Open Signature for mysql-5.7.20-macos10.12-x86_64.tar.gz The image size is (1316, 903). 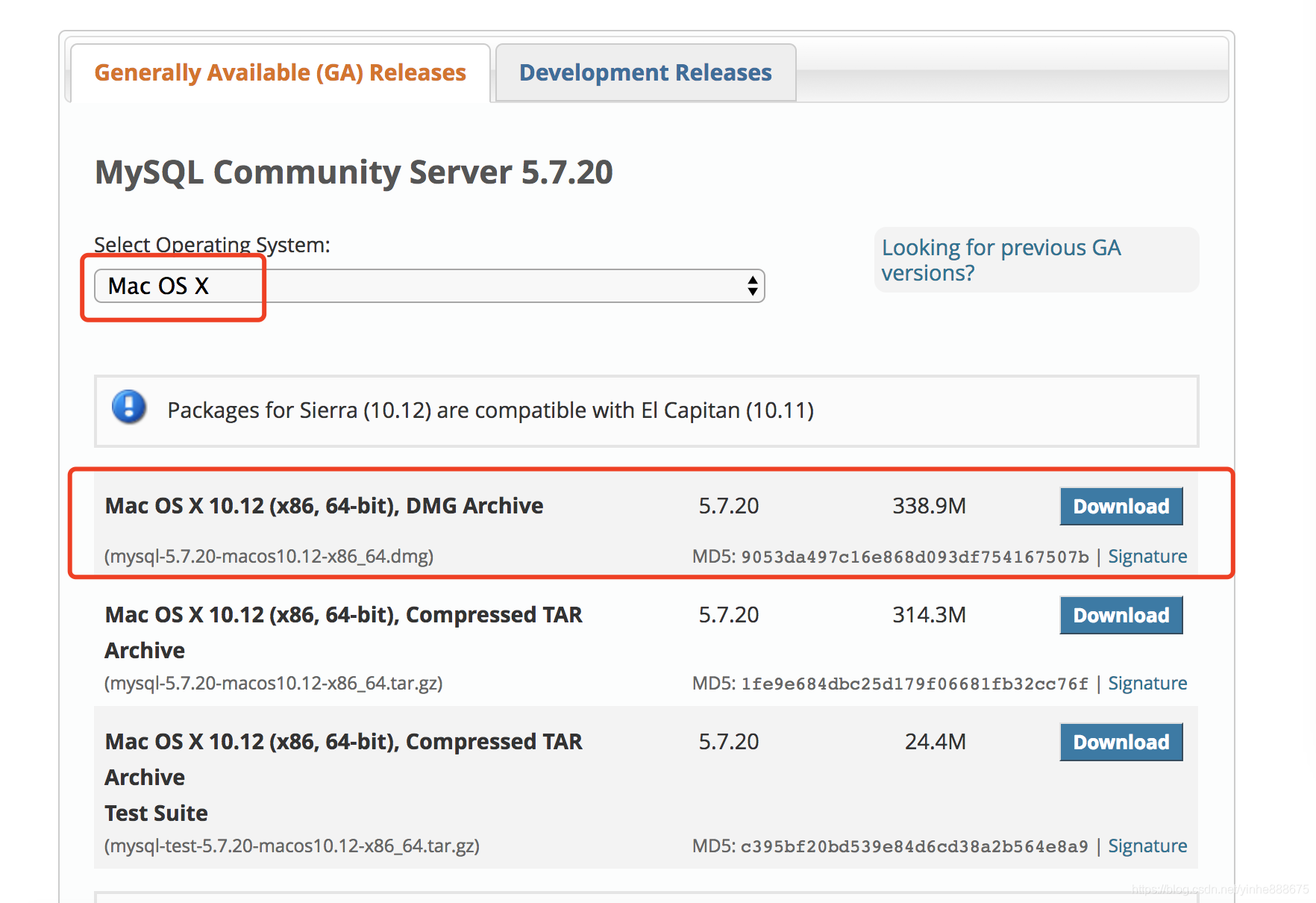click(x=1147, y=683)
